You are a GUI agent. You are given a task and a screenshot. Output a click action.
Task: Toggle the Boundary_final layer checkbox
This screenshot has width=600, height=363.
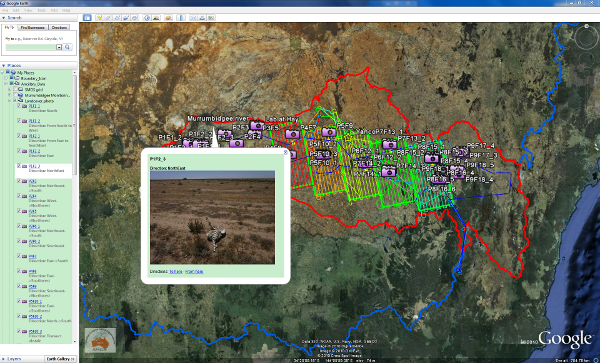(11, 78)
